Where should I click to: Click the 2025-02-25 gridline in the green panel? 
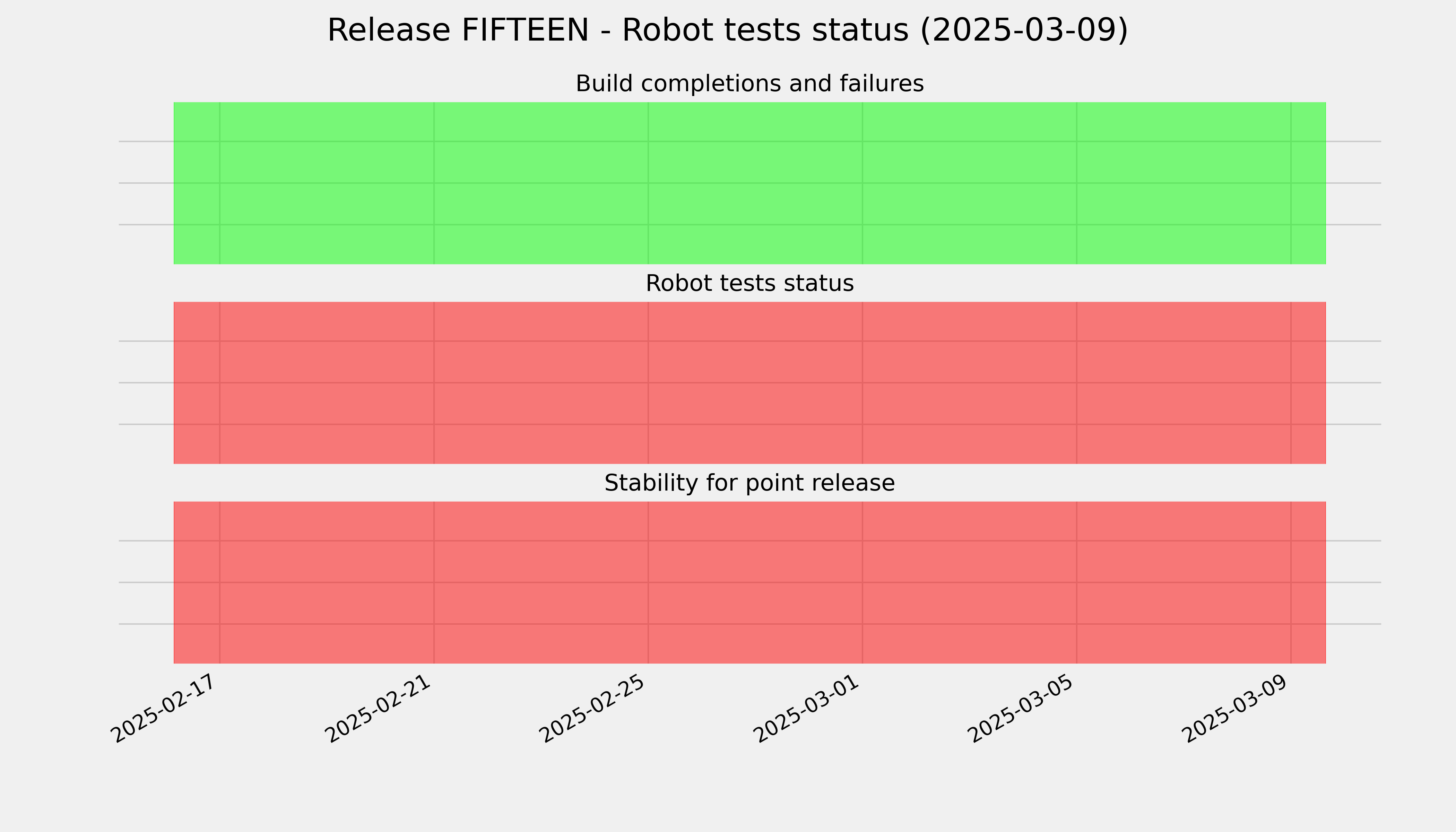pyautogui.click(x=648, y=183)
